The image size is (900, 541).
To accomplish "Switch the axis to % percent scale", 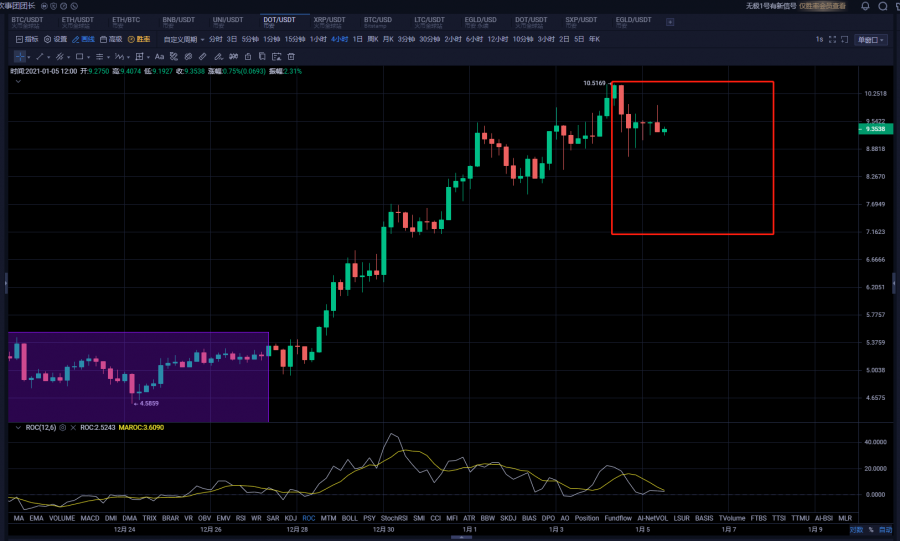I will click(x=870, y=529).
